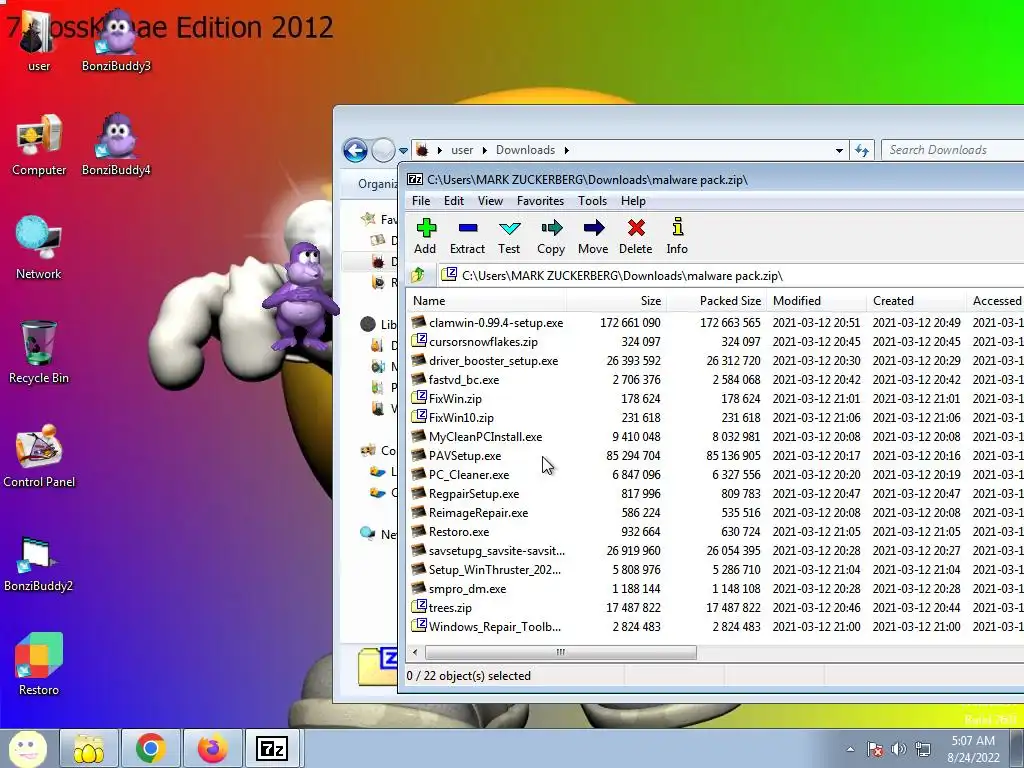
Task: Click the Copy toolbar icon in 7-Zip
Action: (x=551, y=236)
